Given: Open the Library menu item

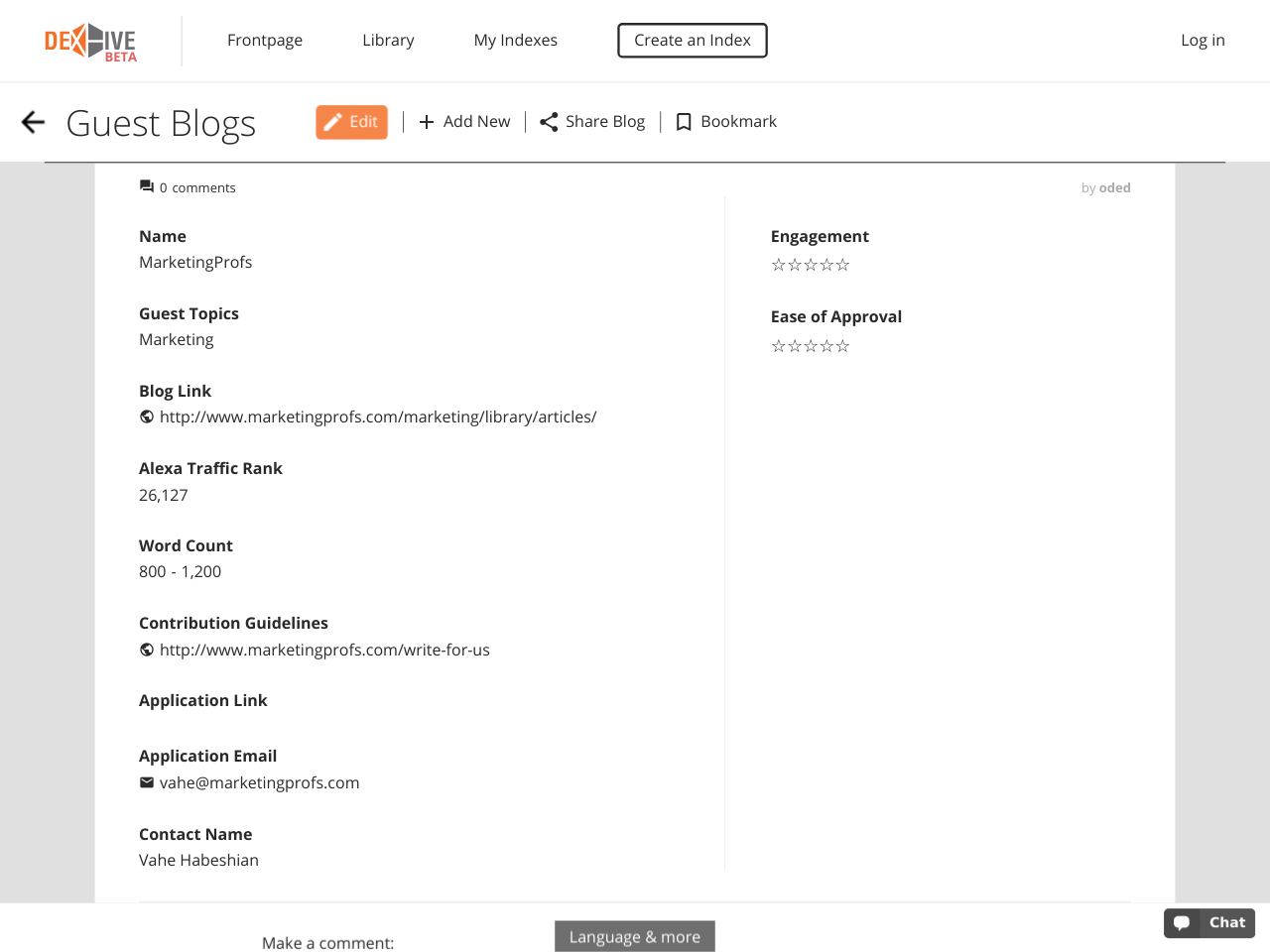Looking at the screenshot, I should point(388,41).
